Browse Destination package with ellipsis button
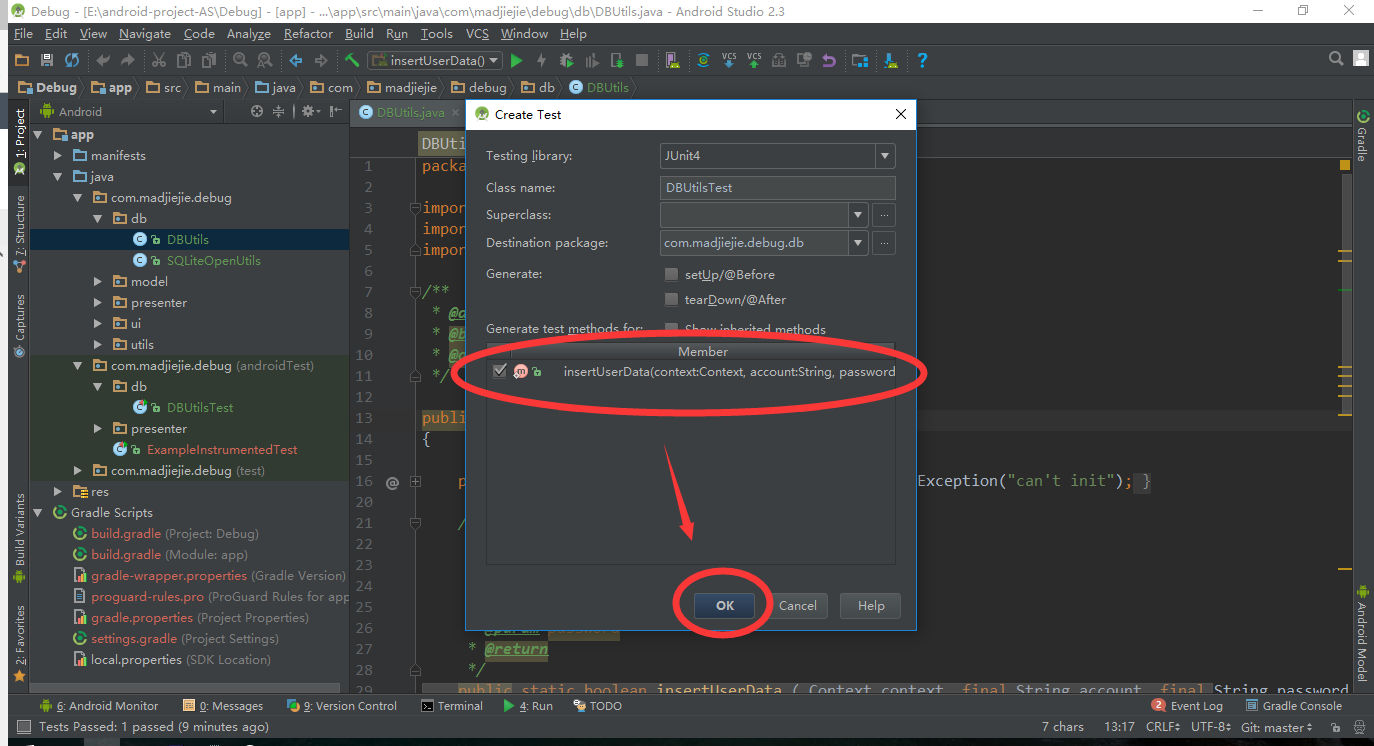The height and width of the screenshot is (746, 1374). [x=884, y=243]
